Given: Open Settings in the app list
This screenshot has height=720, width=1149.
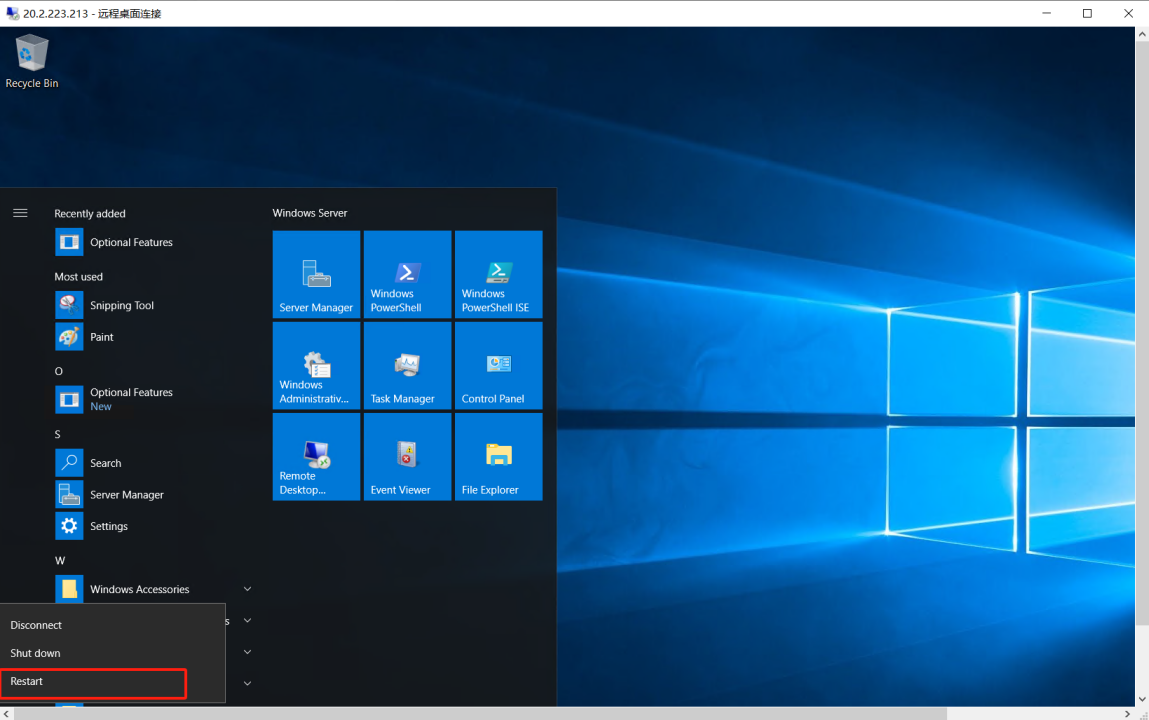Looking at the screenshot, I should (x=154, y=526).
